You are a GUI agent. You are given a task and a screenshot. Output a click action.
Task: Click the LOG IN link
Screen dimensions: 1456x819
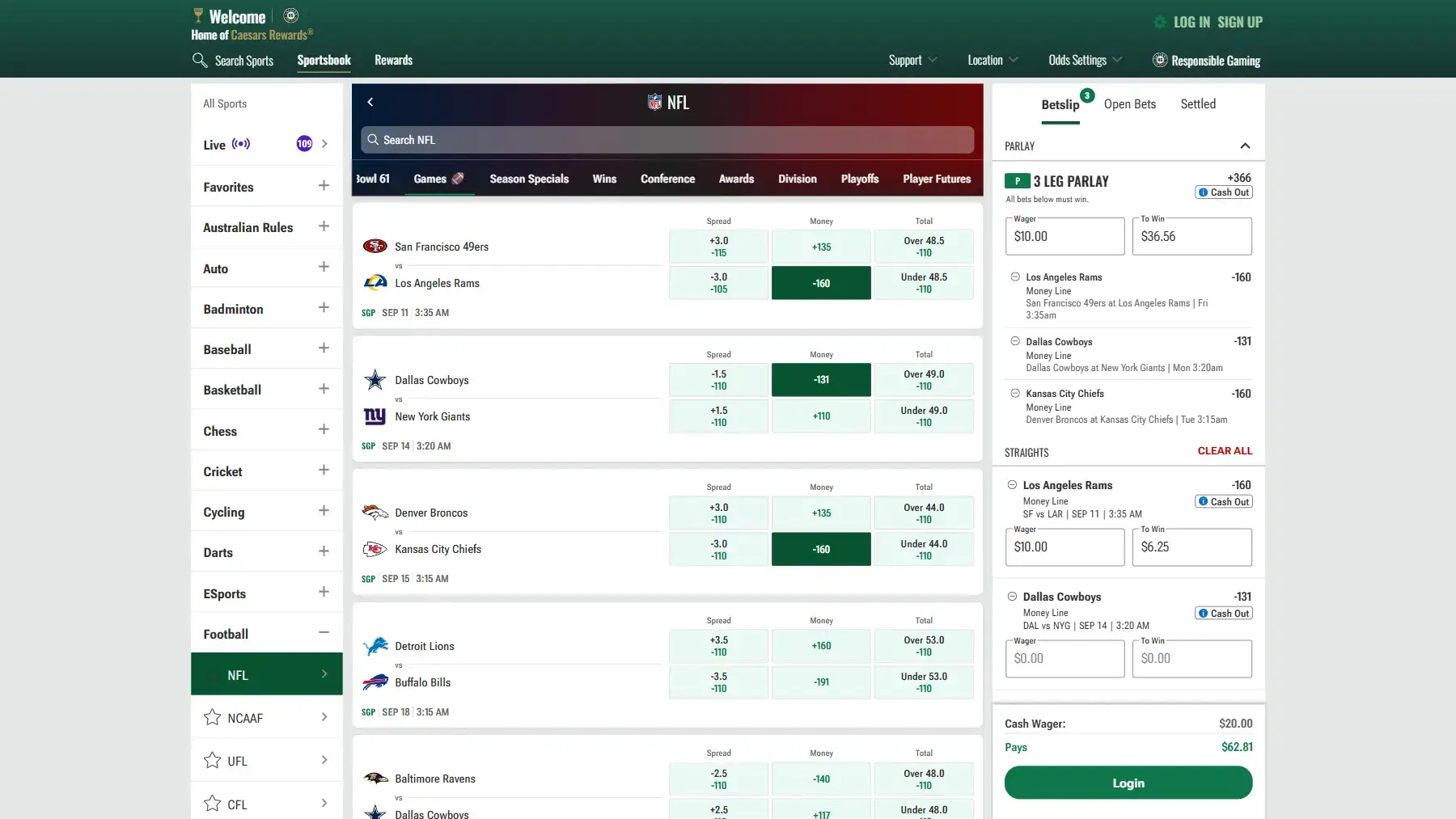click(x=1191, y=22)
